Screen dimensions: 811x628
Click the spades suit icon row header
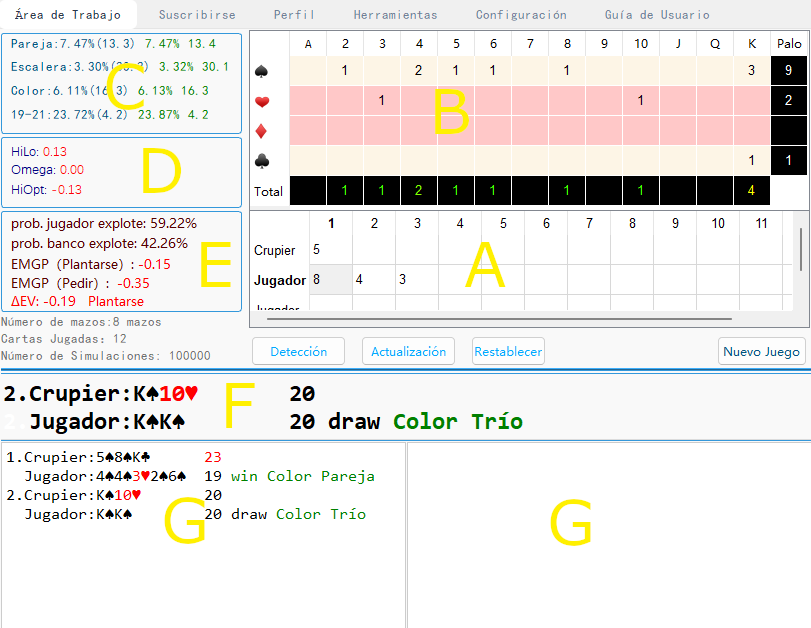[263, 70]
